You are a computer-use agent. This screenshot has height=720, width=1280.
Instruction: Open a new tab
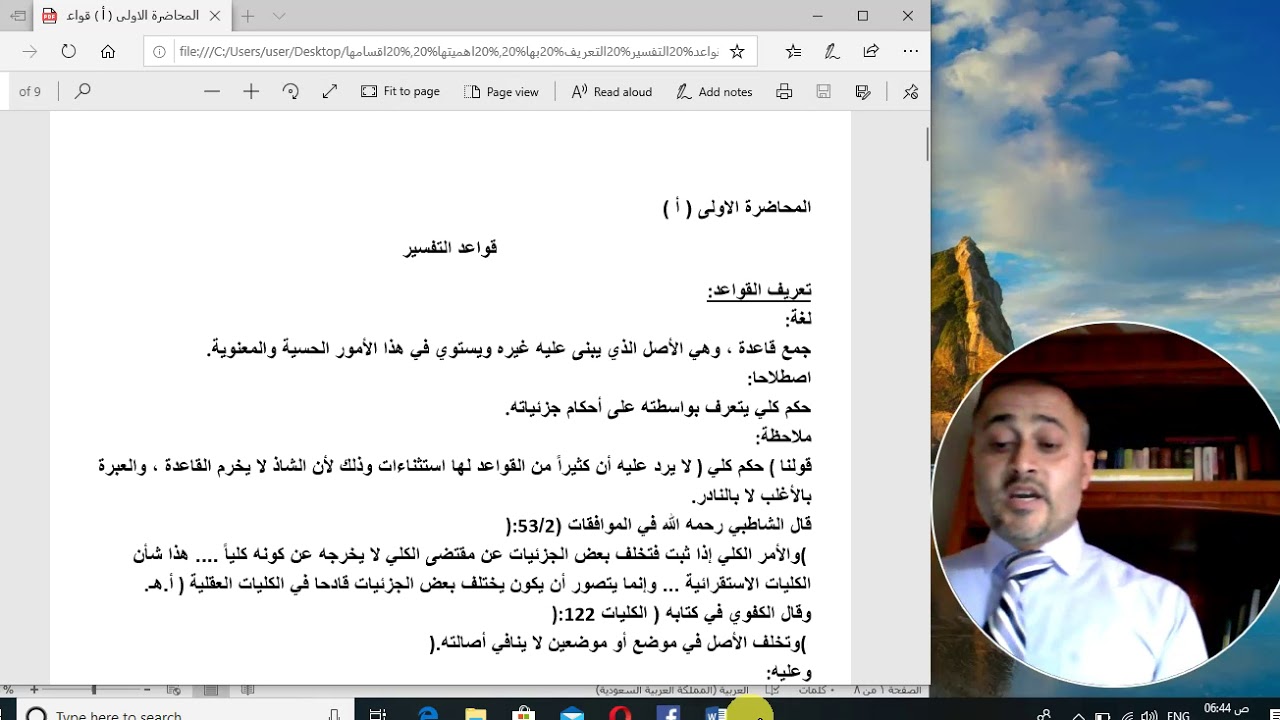248,16
